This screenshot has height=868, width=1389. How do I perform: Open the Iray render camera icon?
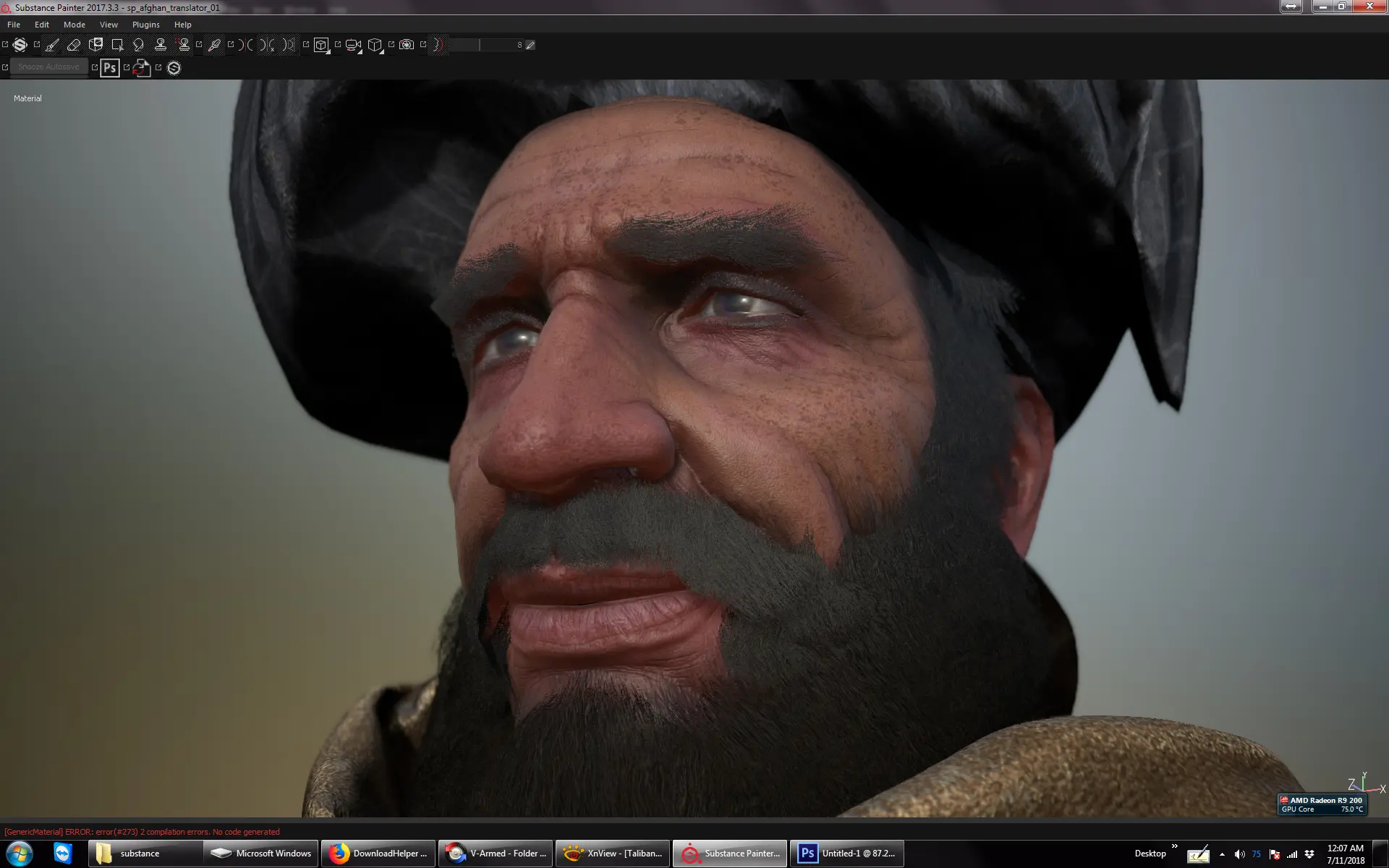407,45
